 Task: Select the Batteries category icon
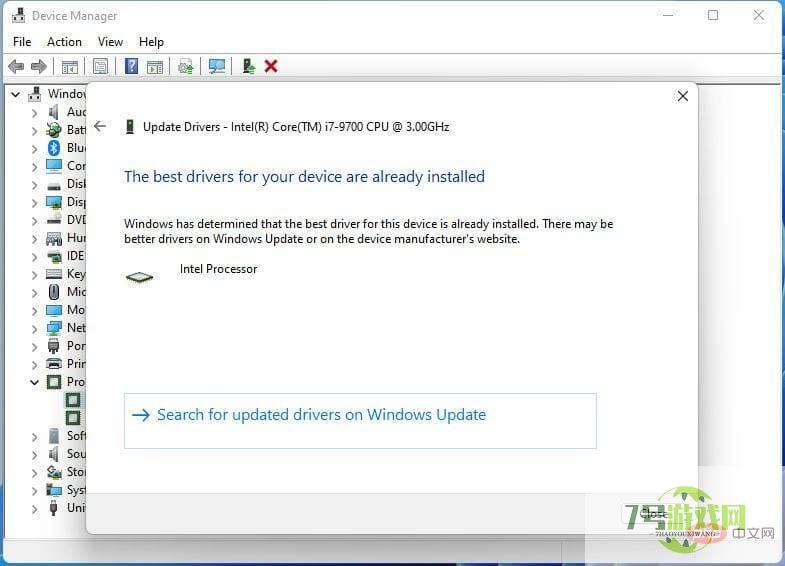tap(54, 130)
